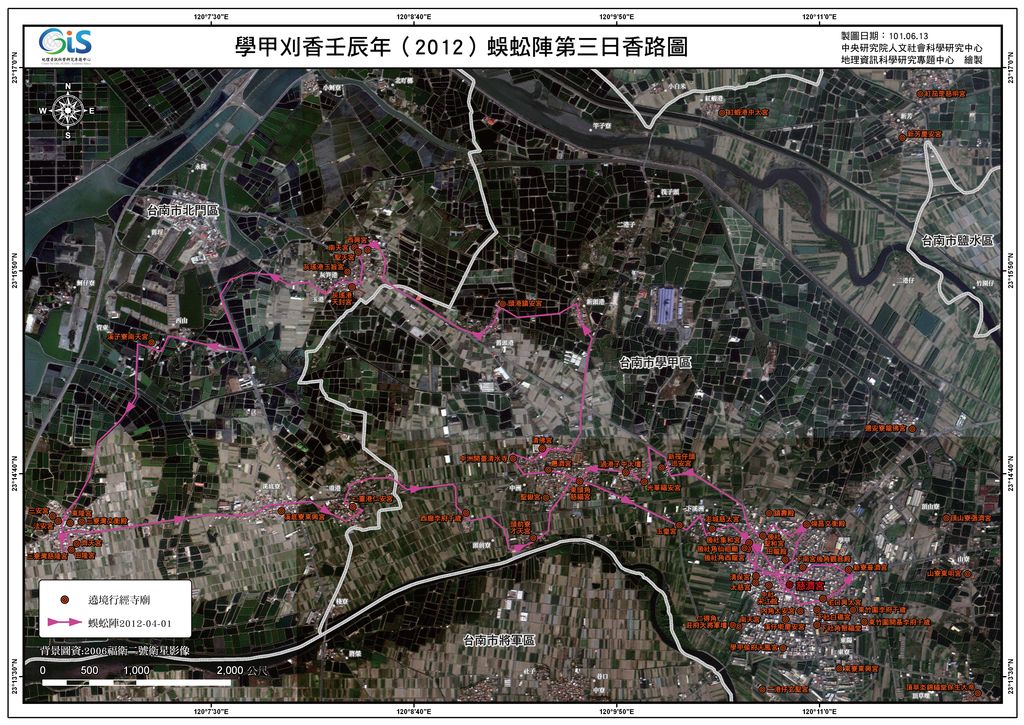The image size is (1024, 725).
Task: Click the 台南市學甲區 district label
Action: click(655, 362)
